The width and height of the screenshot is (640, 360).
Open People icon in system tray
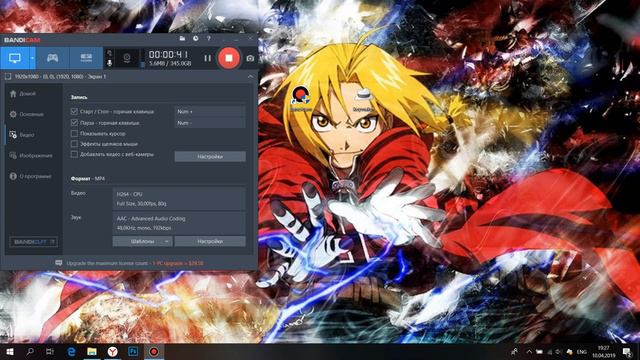coord(515,351)
